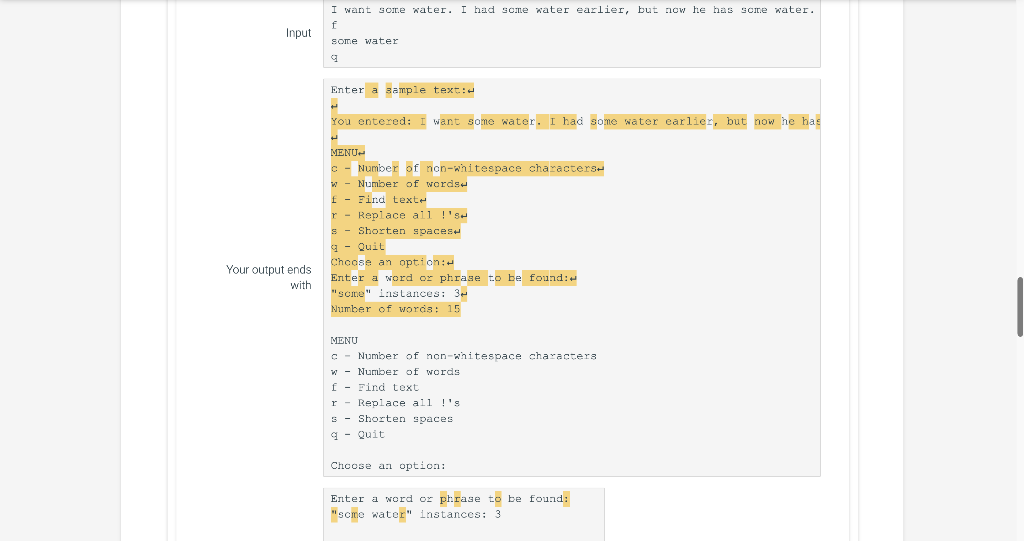The width and height of the screenshot is (1024, 541).
Task: Click the highlighted "MENU" heading
Action: point(347,153)
